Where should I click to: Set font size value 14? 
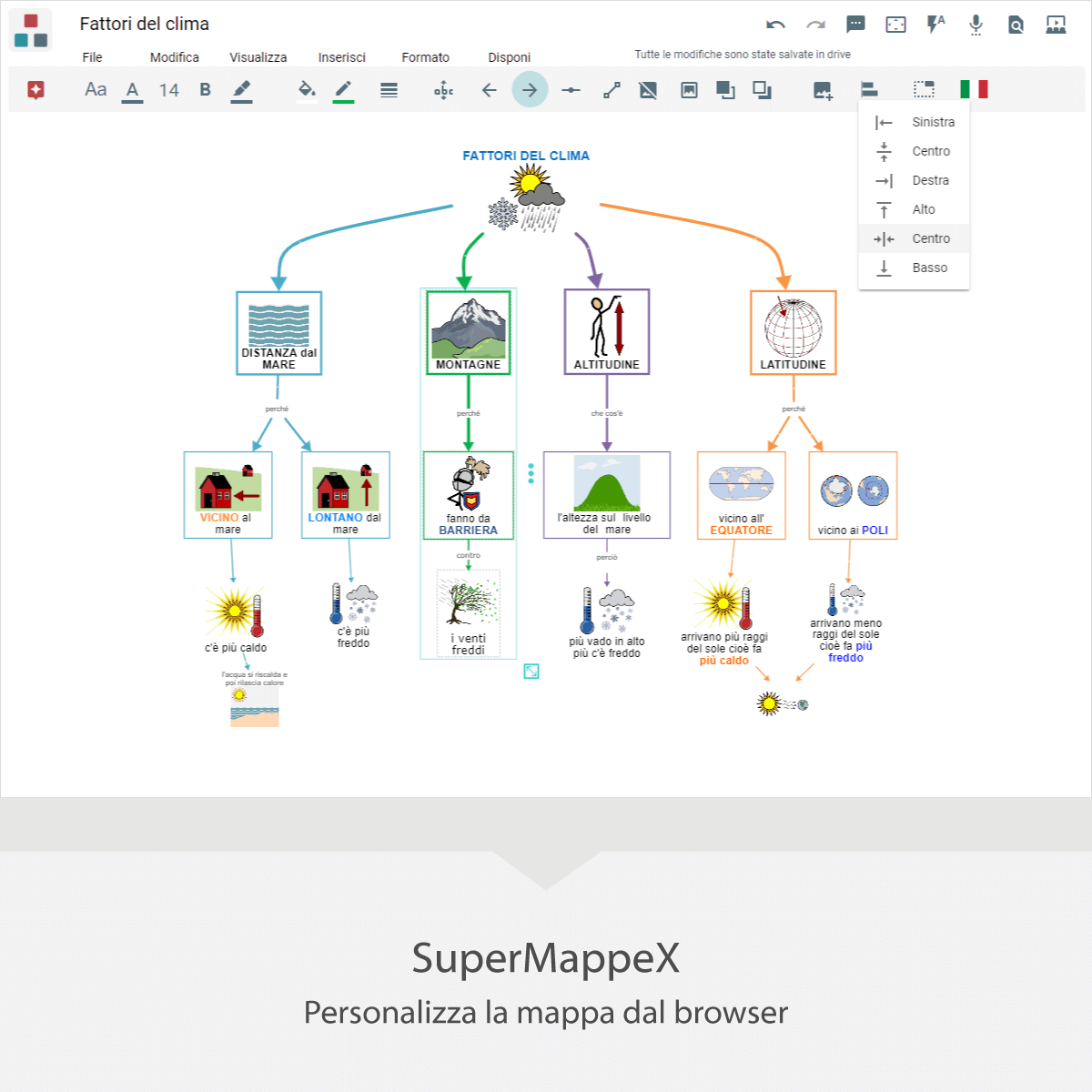[168, 90]
